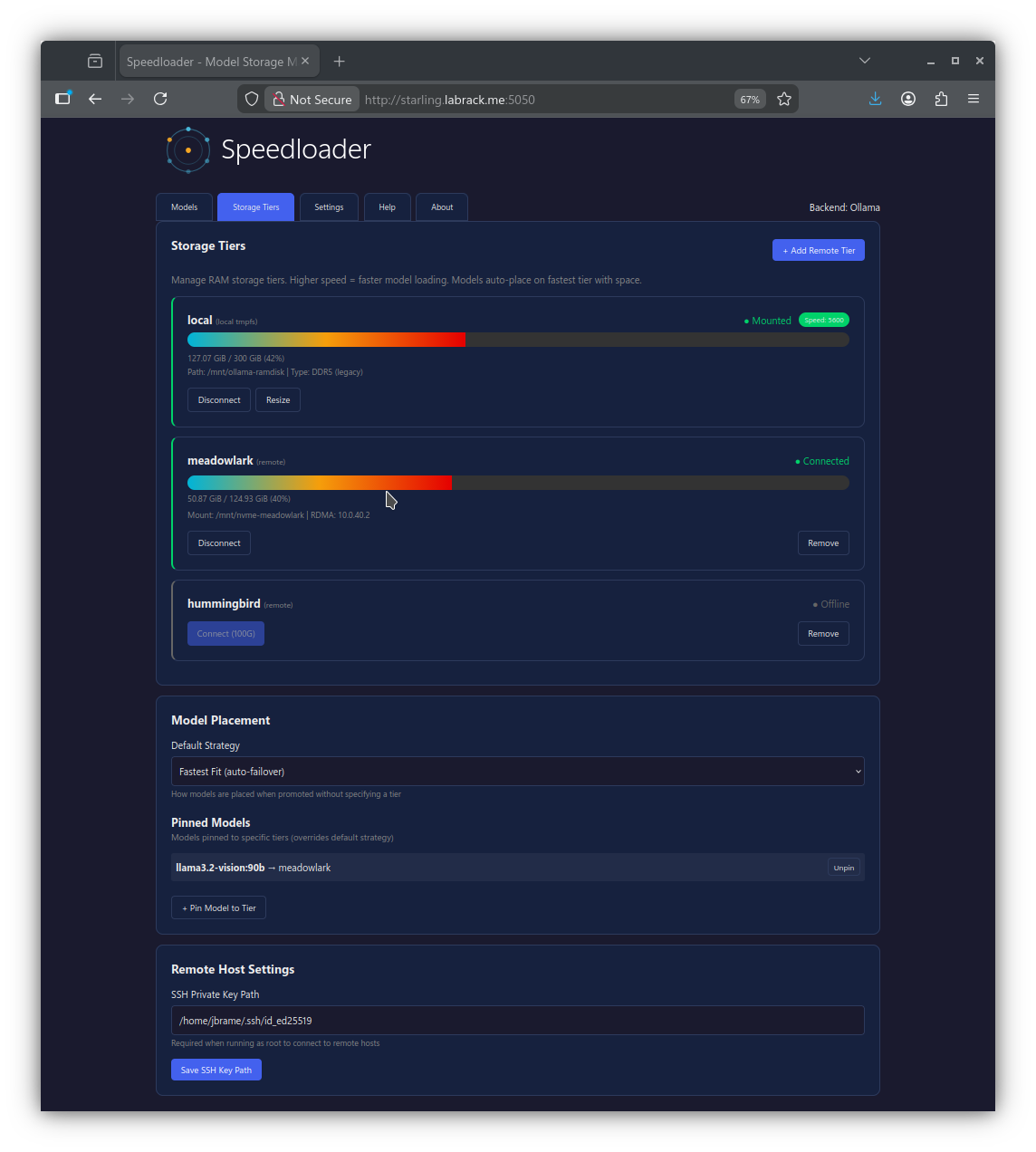Viewport: 1036px width, 1152px height.
Task: Open the Default Strategy dropdown
Action: 517,771
